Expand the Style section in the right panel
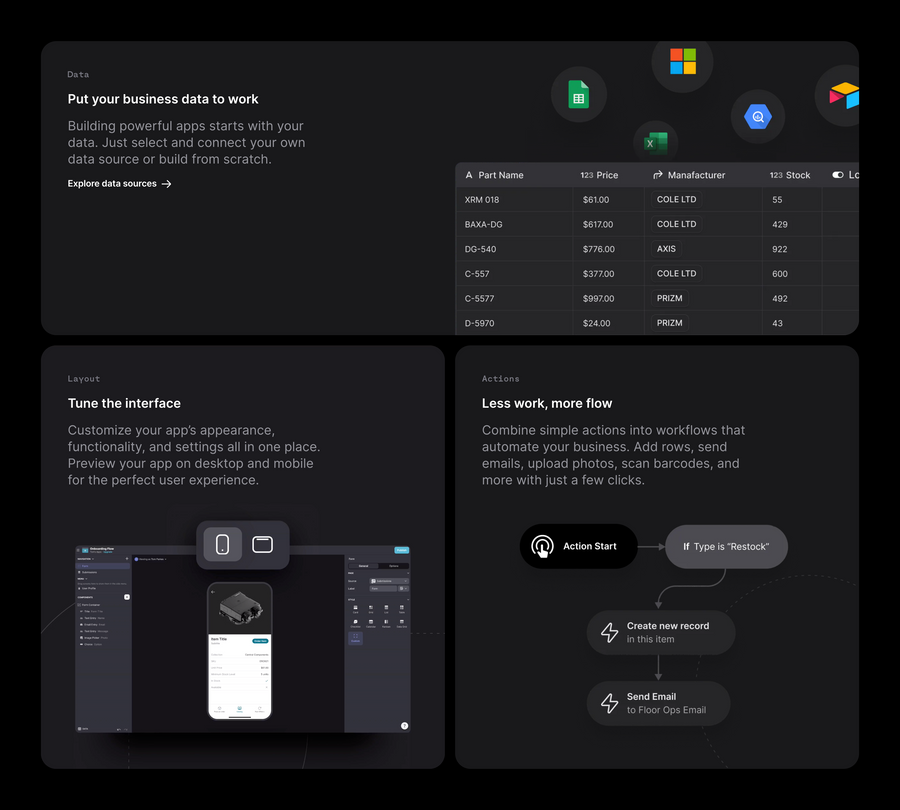The image size is (900, 810). (408, 599)
